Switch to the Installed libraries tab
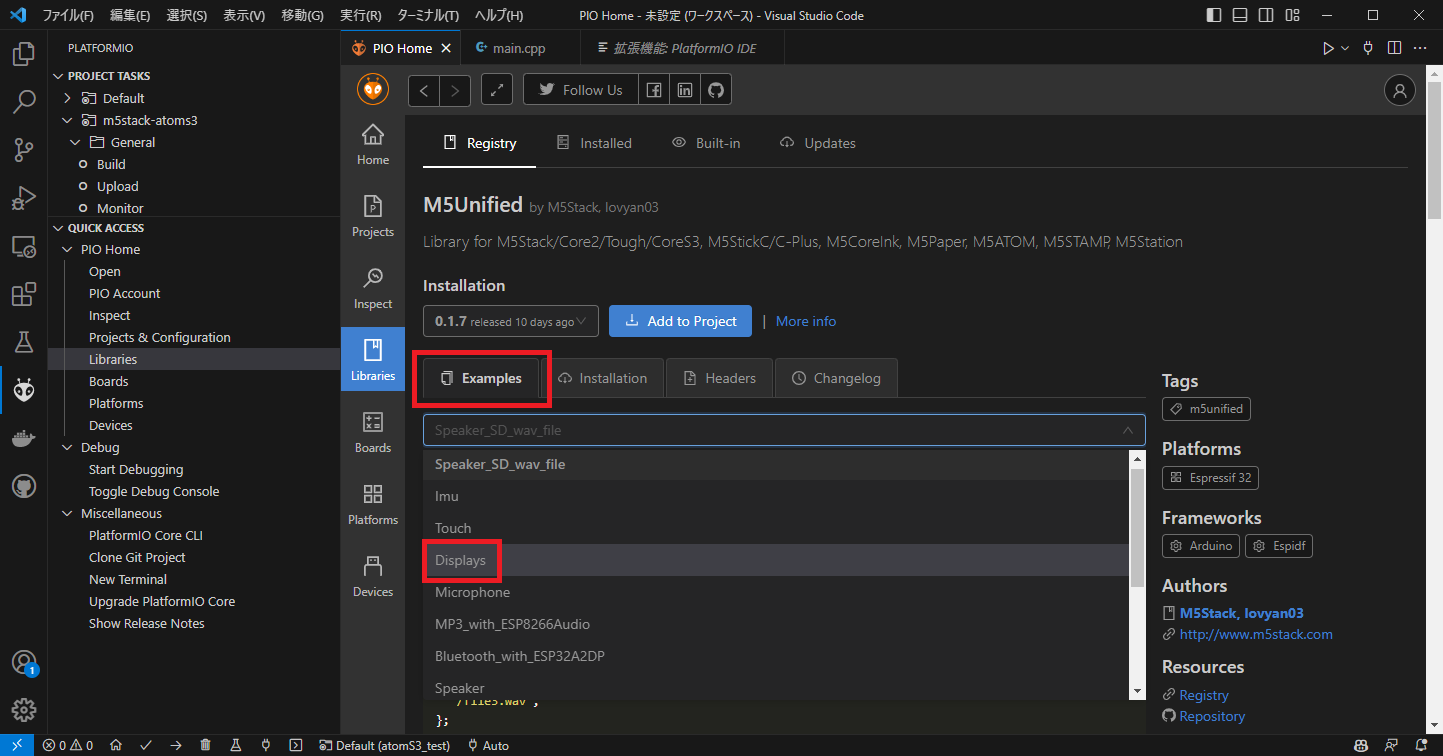Screen dimensions: 1443x756 click(x=595, y=143)
